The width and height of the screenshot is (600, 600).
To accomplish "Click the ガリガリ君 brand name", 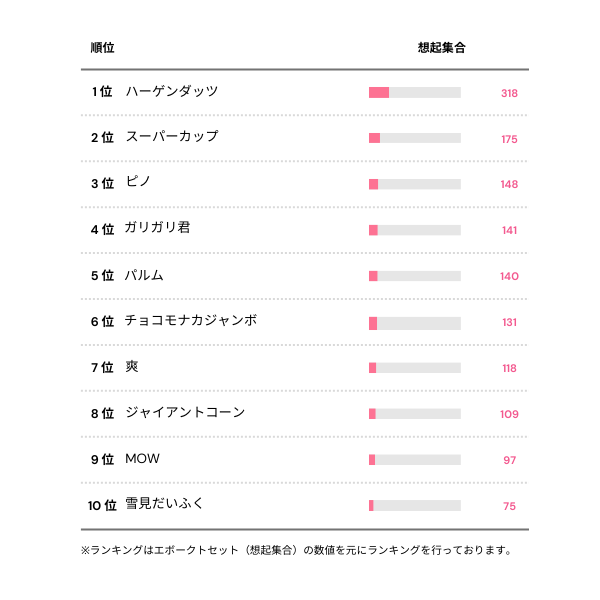I will point(157,228).
